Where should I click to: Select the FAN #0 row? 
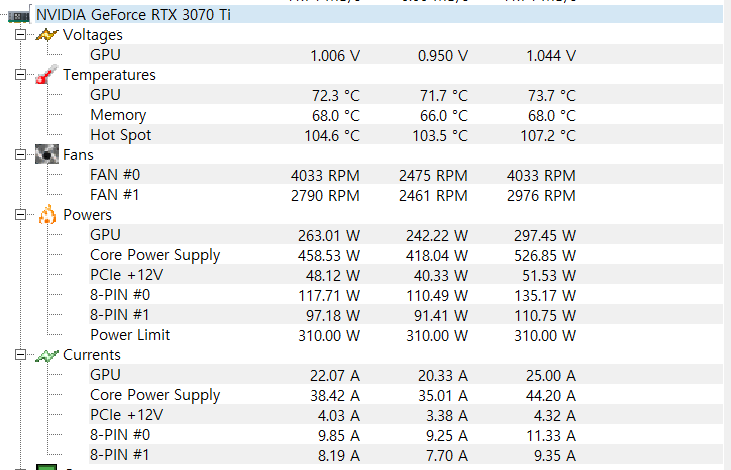coord(406,175)
